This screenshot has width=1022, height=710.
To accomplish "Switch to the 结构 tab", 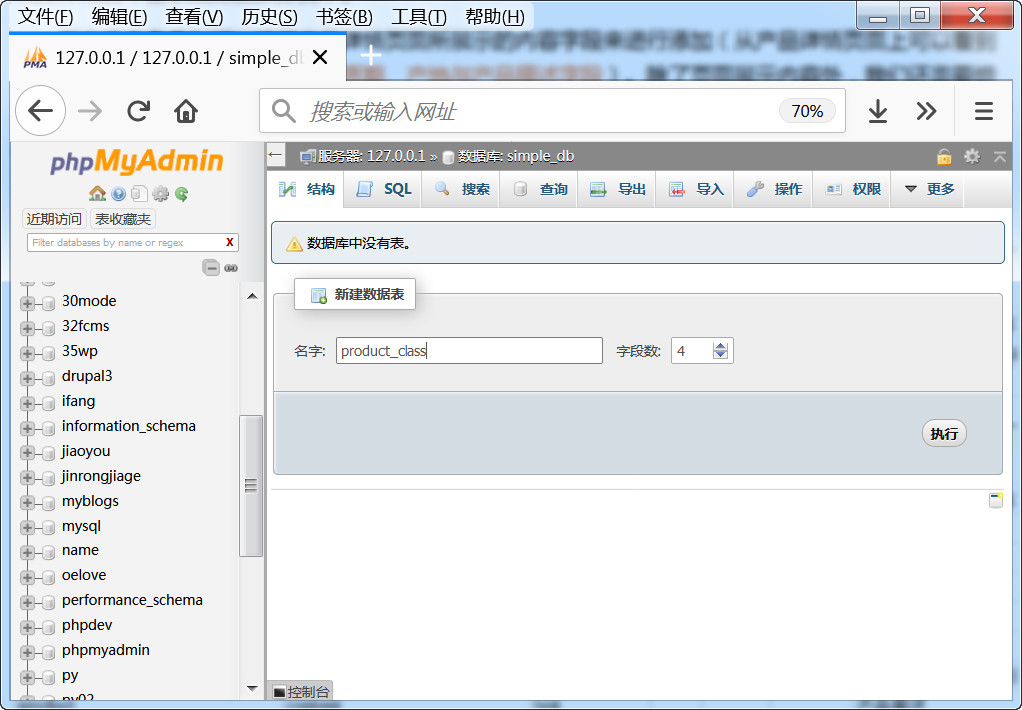I will [x=306, y=189].
